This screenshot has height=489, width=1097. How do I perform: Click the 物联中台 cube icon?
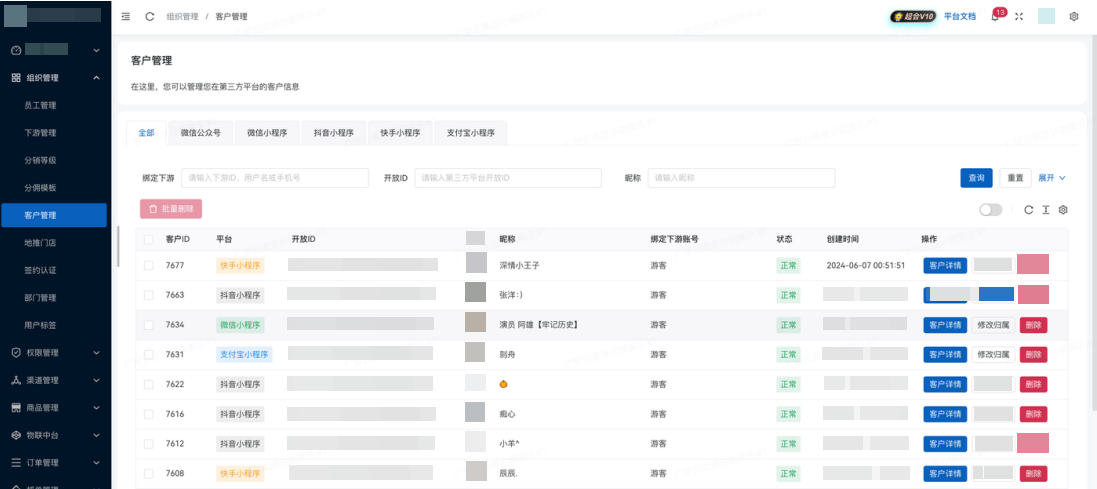click(16, 435)
